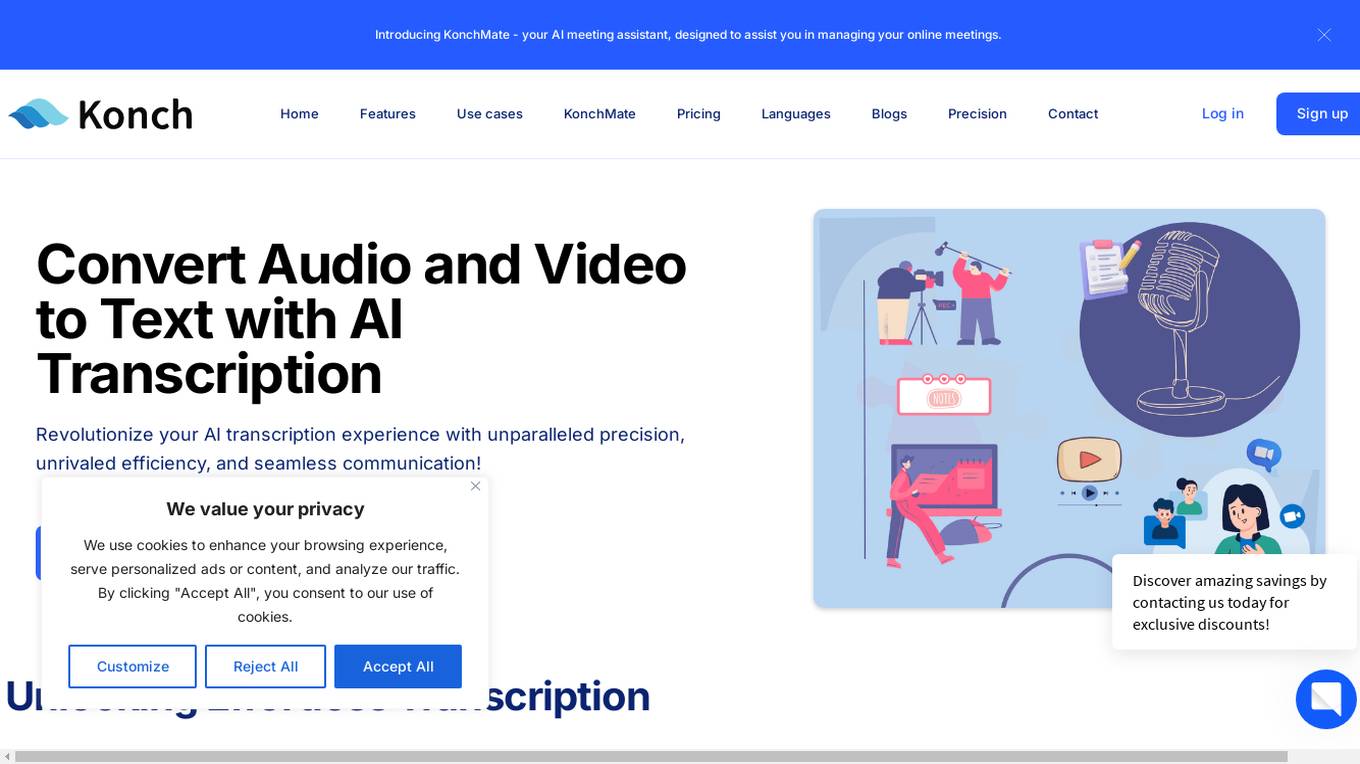
Task: Click the horizontal scrollbar thumb
Action: pos(651,757)
